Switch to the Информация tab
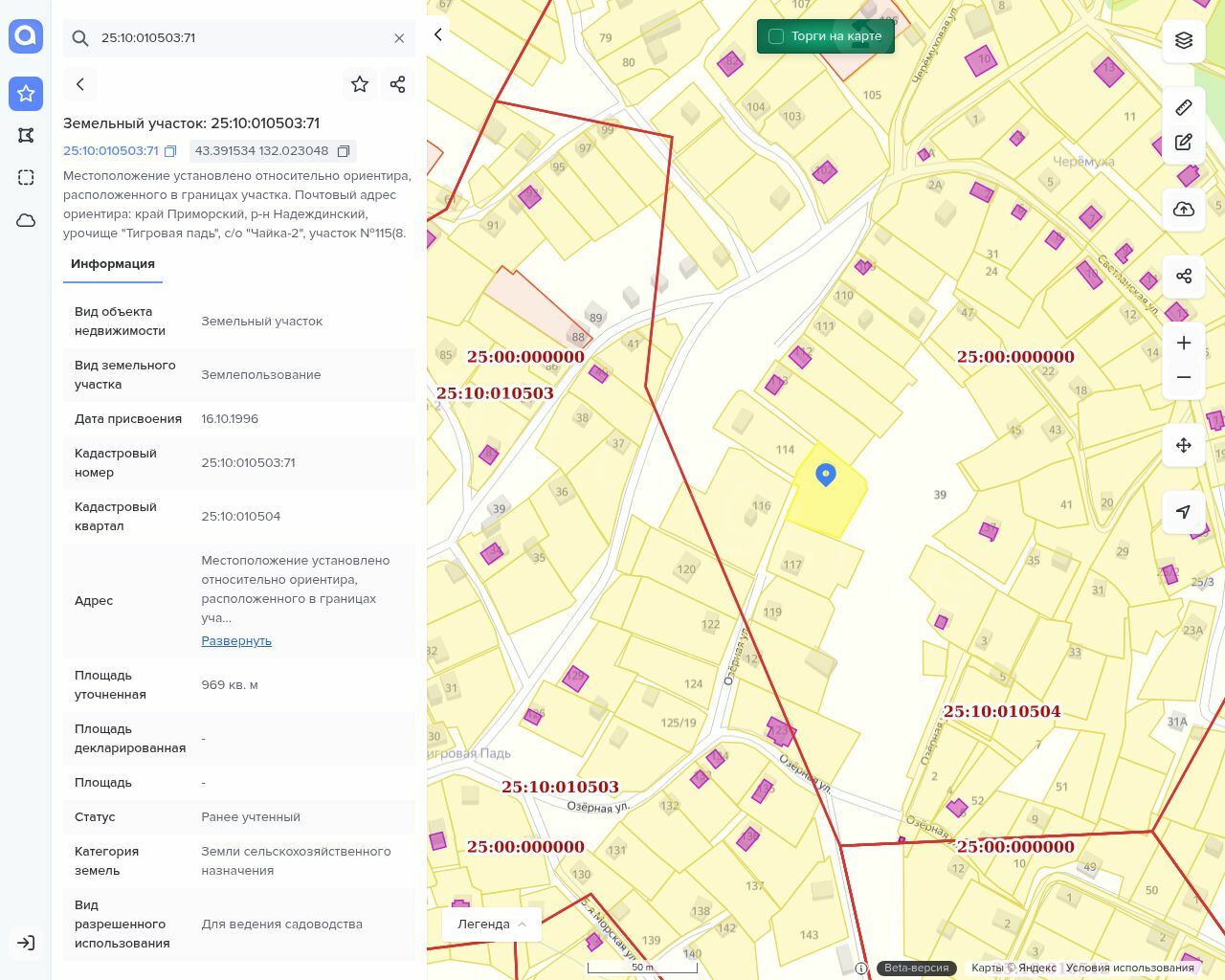The width and height of the screenshot is (1225, 980). [x=113, y=264]
